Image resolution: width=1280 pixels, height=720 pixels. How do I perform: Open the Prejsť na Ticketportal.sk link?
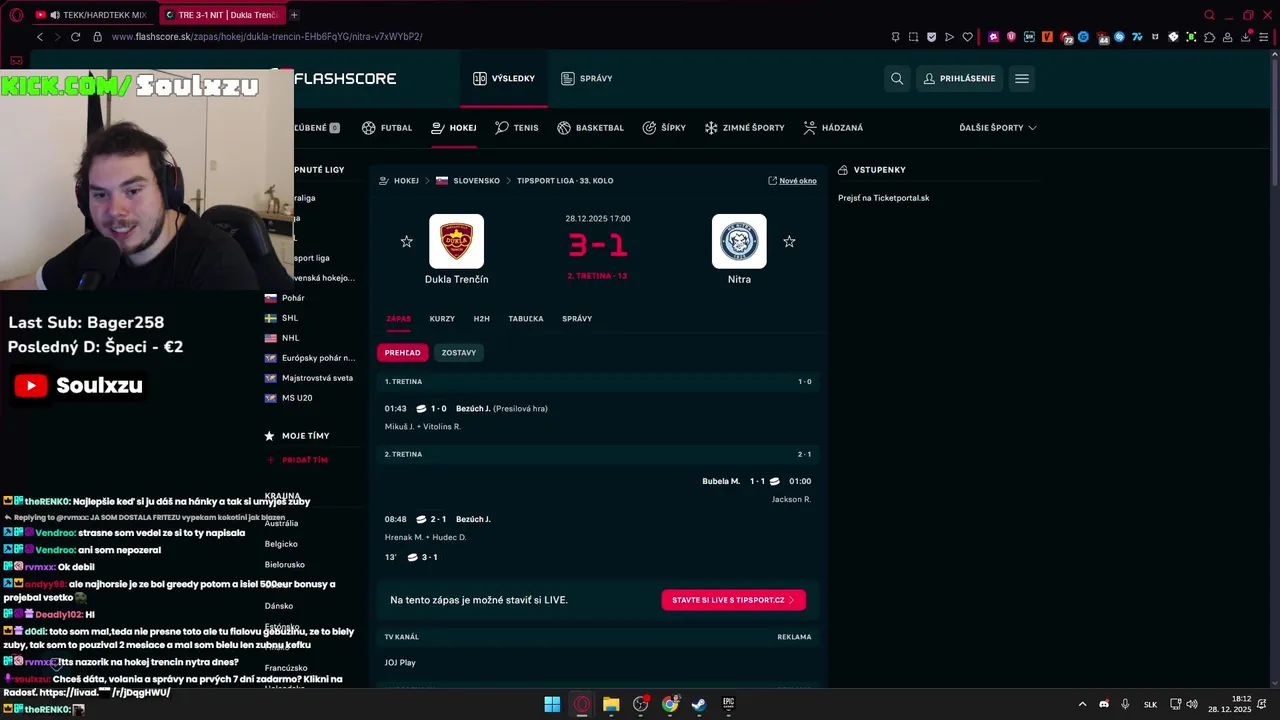point(883,198)
